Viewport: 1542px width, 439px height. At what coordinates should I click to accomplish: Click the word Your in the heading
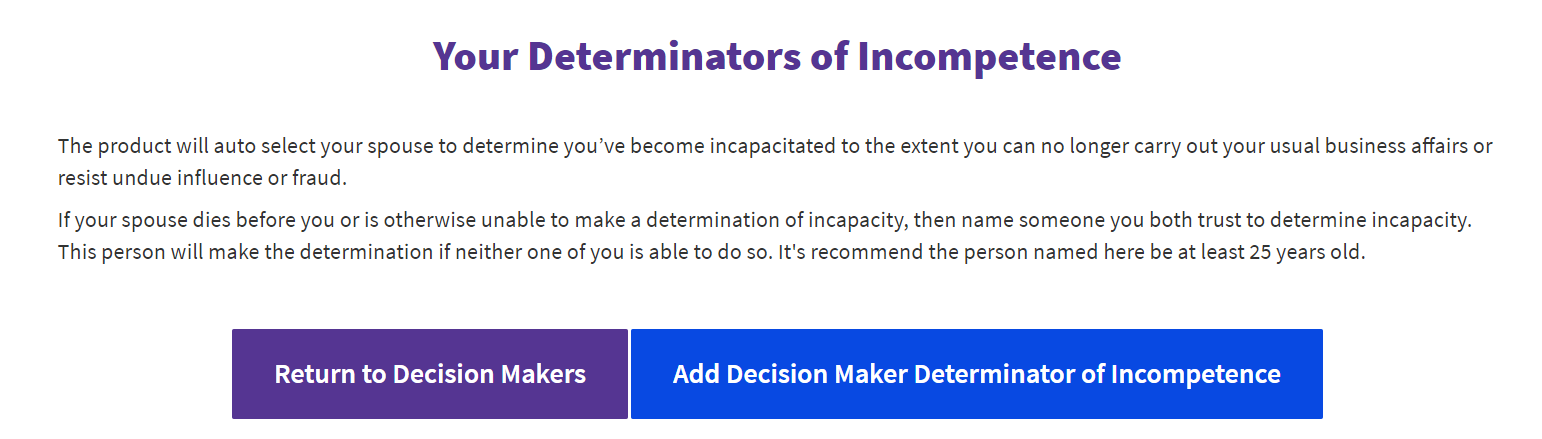click(x=476, y=56)
